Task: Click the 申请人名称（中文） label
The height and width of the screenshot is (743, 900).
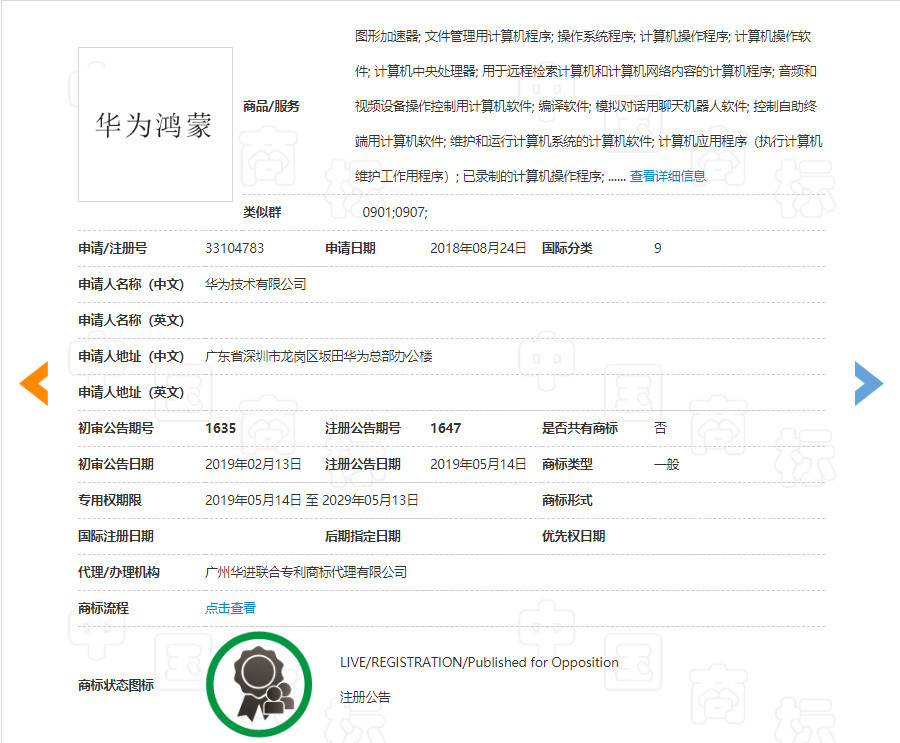Action: [x=131, y=284]
